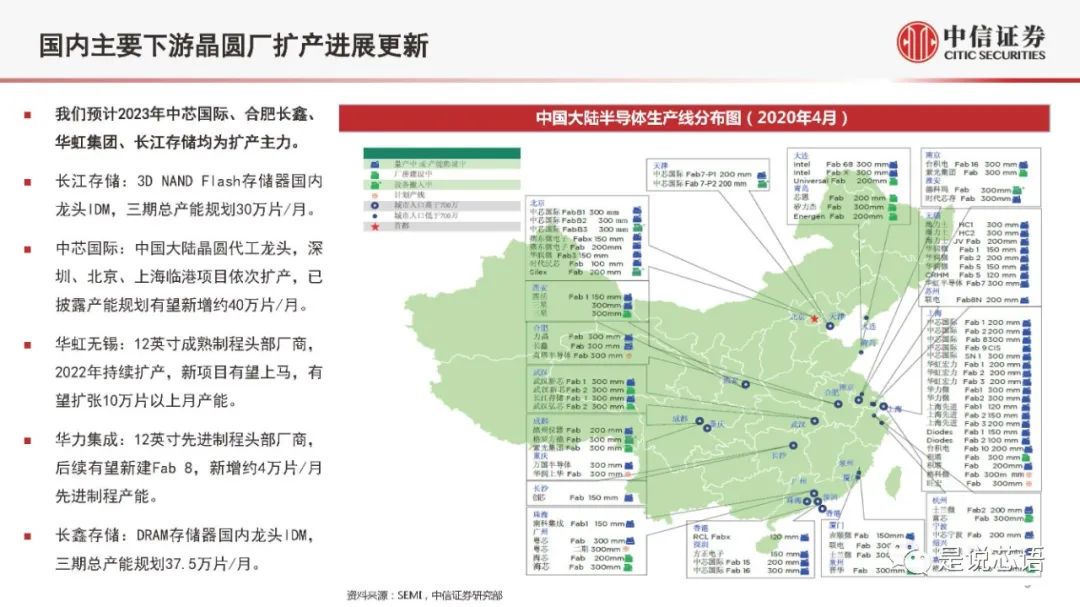This screenshot has width=1080, height=607.
Task: Click the Zhuhai callout row Fab1 150 mm
Action: (583, 524)
